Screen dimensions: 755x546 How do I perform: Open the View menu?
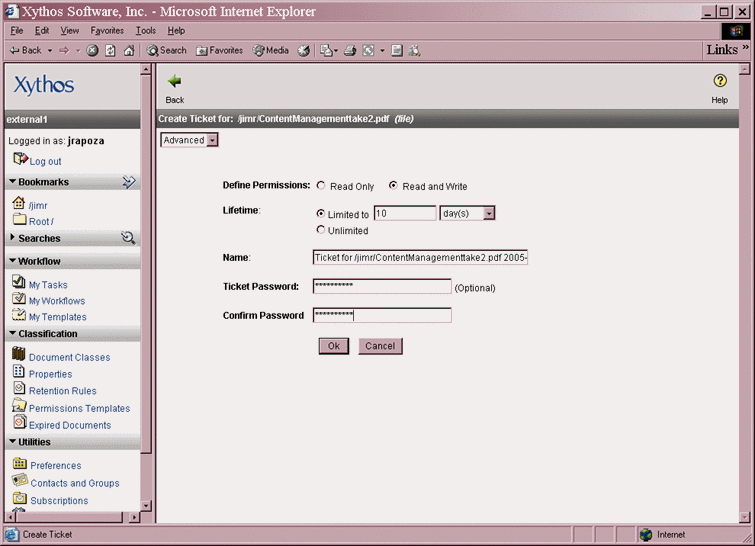[69, 30]
